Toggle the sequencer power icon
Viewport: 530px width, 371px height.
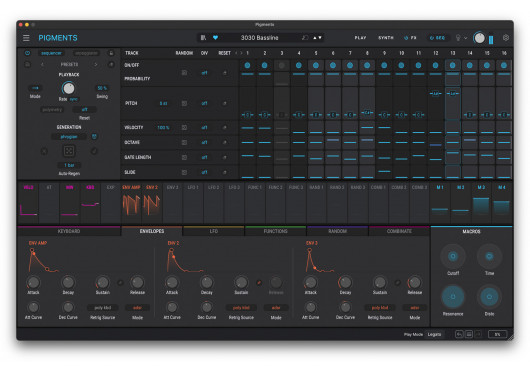[x=27, y=53]
